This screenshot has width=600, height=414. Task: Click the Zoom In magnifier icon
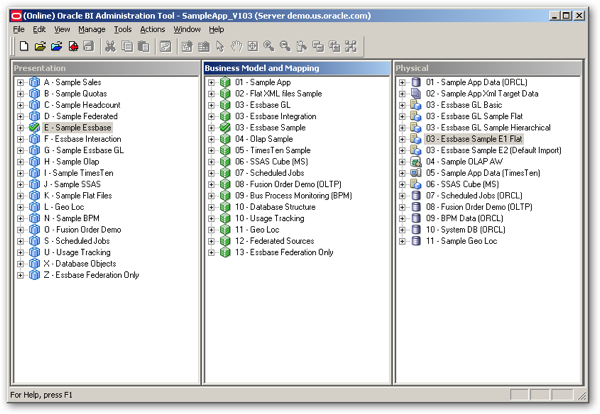click(x=269, y=46)
